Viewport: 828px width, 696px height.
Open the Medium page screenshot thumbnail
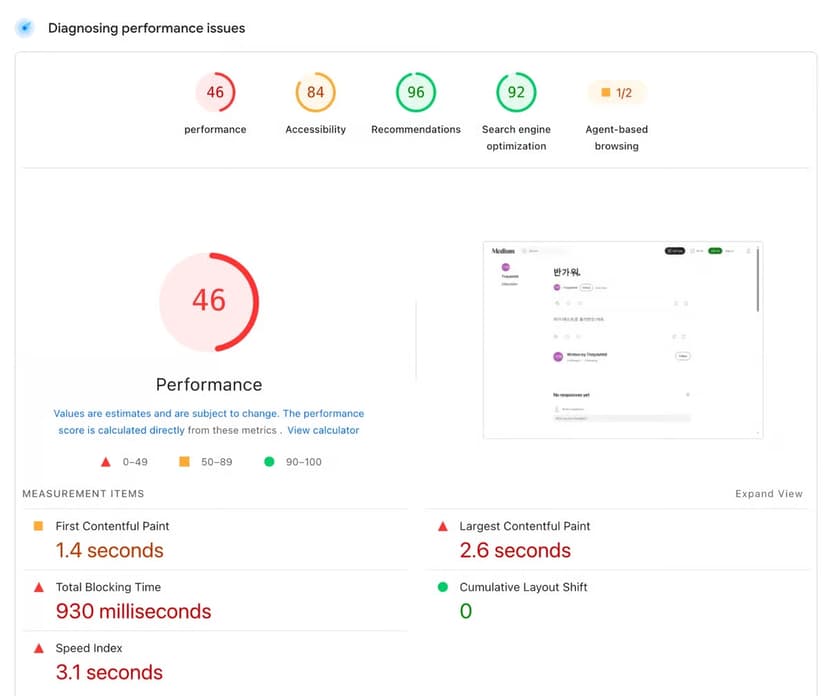(623, 340)
